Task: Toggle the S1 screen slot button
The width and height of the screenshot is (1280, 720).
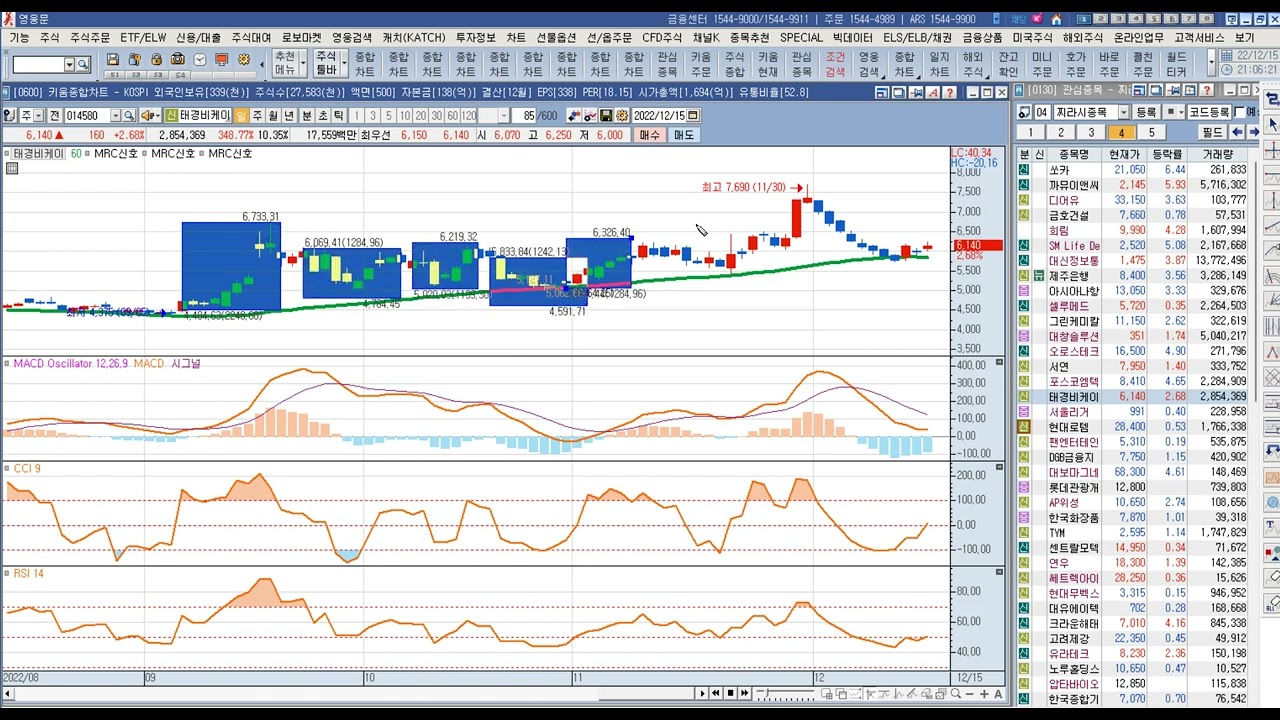Action: tap(115, 74)
